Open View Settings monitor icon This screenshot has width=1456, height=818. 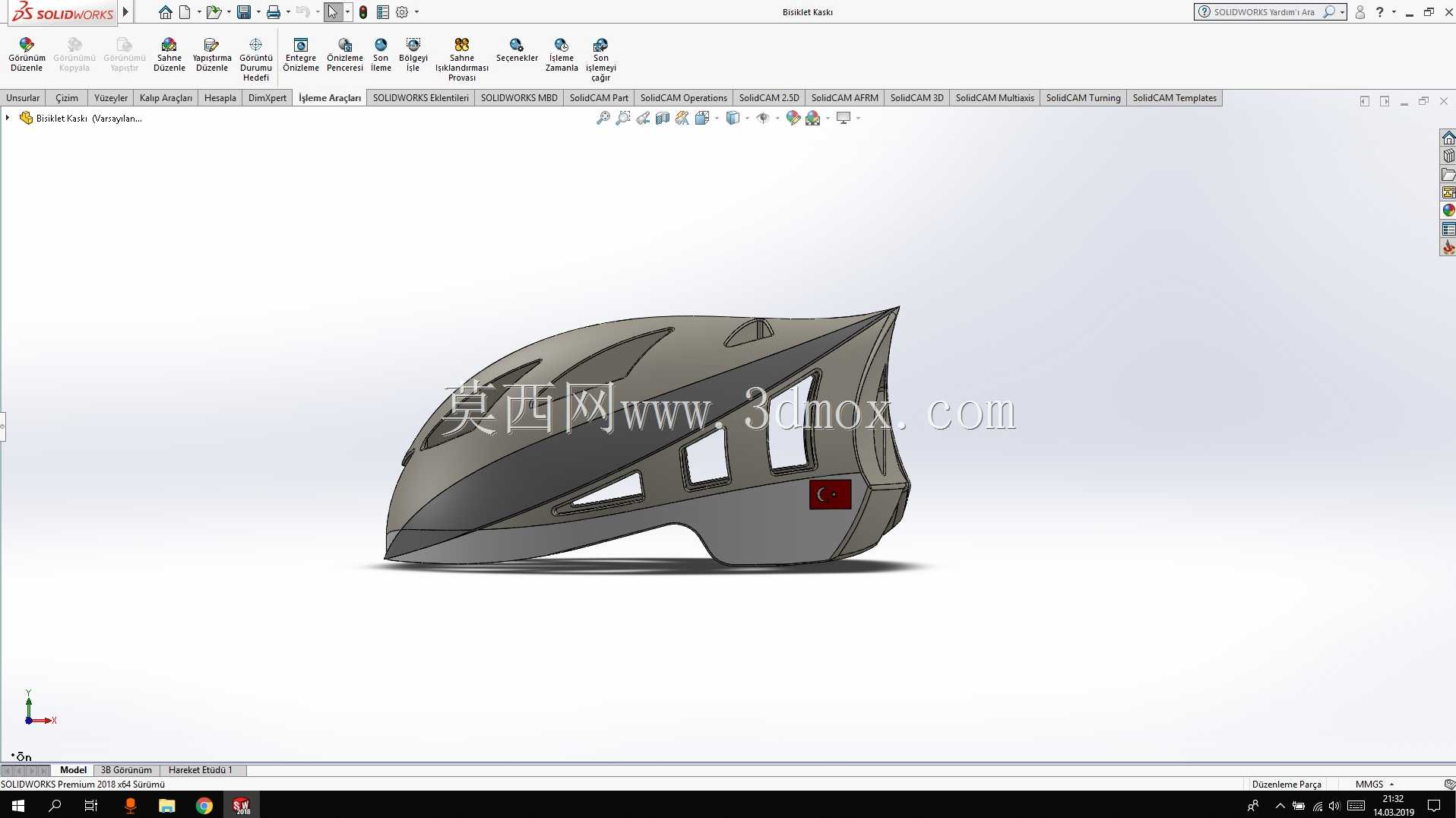[x=844, y=118]
